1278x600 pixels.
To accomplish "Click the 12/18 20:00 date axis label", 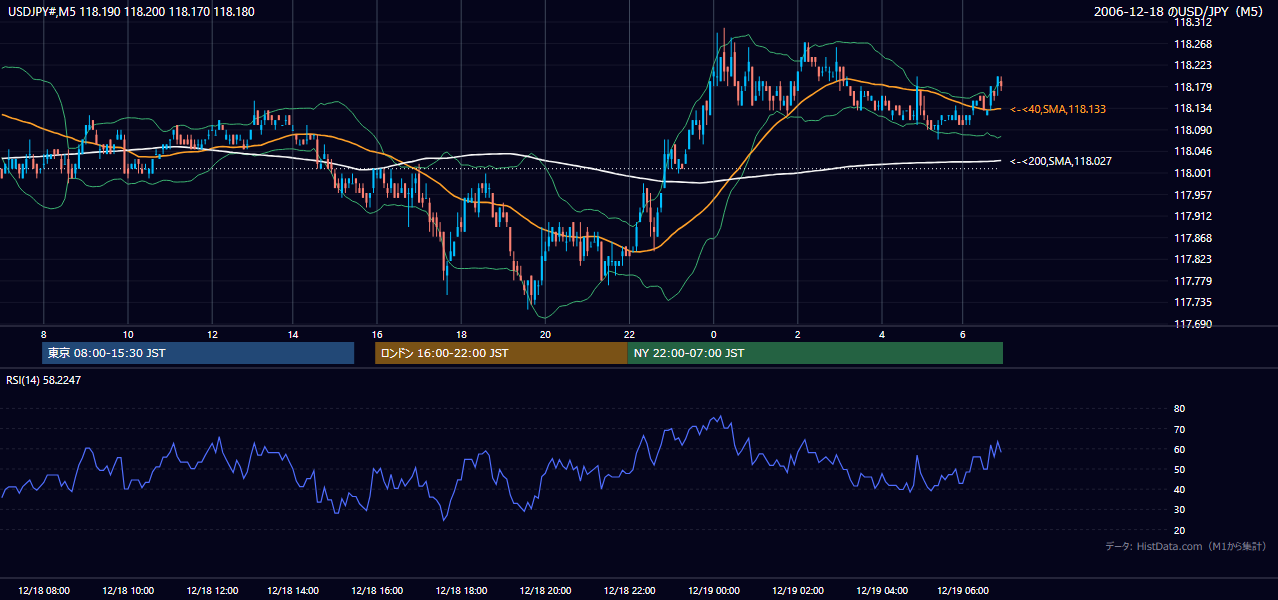I will [545, 591].
